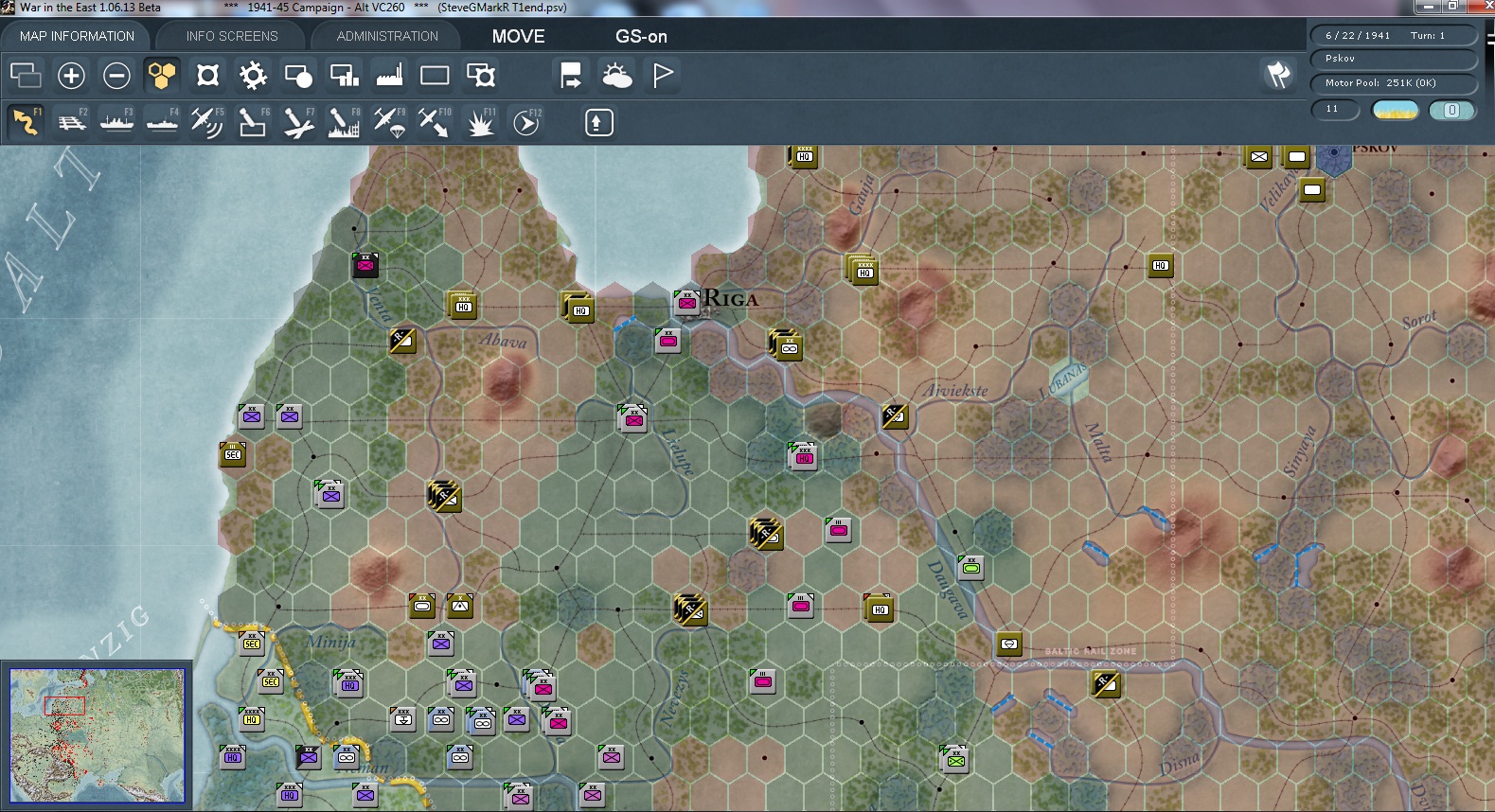This screenshot has width=1495, height=812.
Task: Click the minimap overview thumbnail
Action: [97, 735]
